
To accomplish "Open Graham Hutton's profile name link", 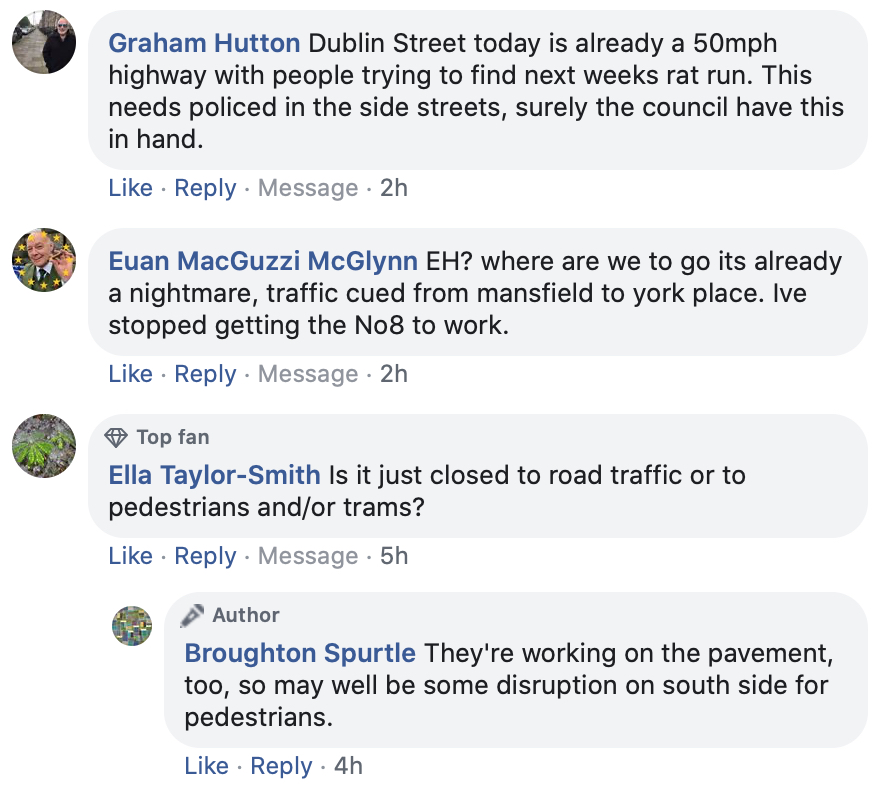I will pos(204,43).
